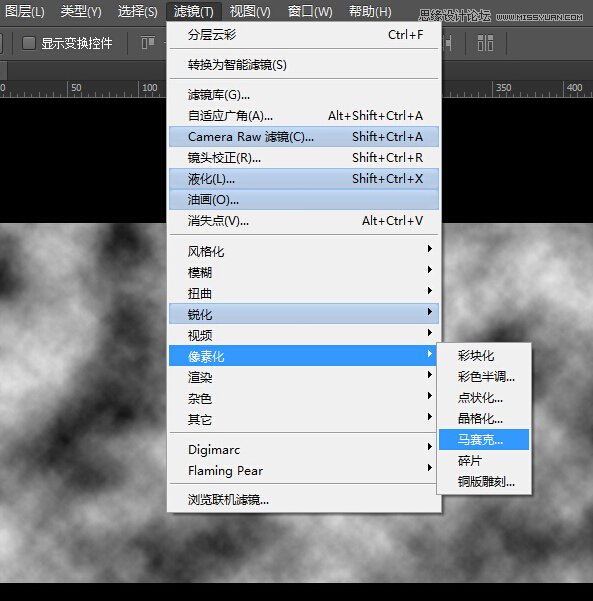Open 彩色半调... filter
Viewport: 593px width, 601px height.
pos(484,377)
